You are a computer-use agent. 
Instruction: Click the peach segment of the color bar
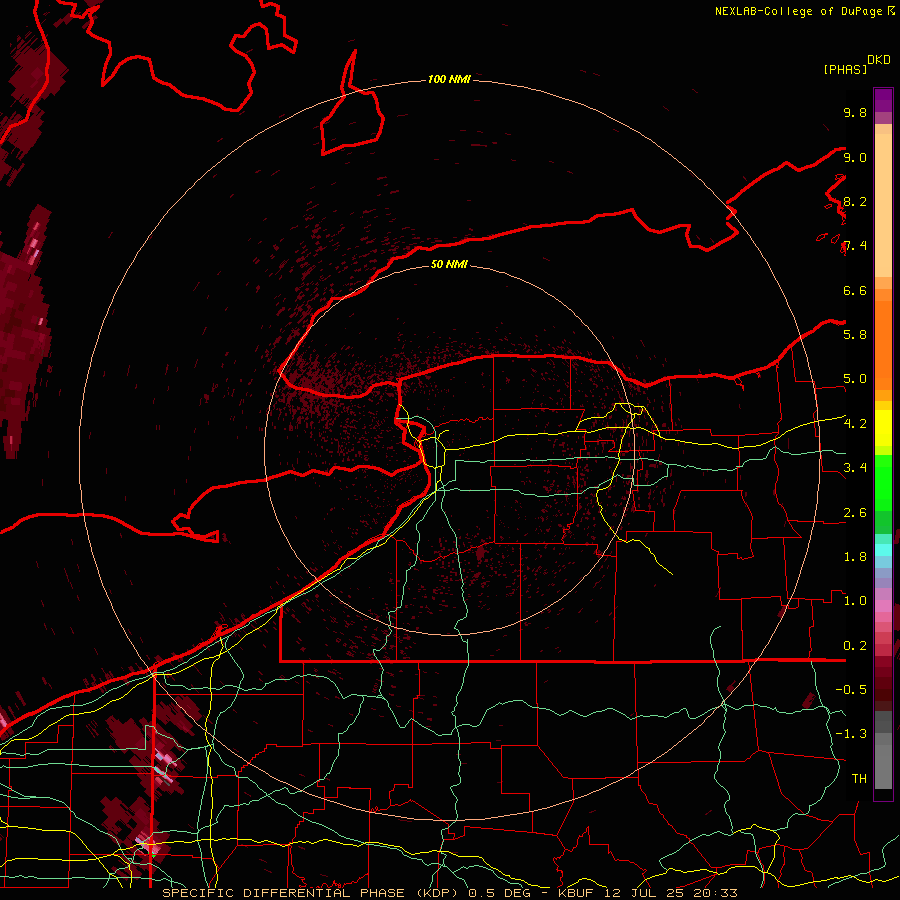pos(883,205)
